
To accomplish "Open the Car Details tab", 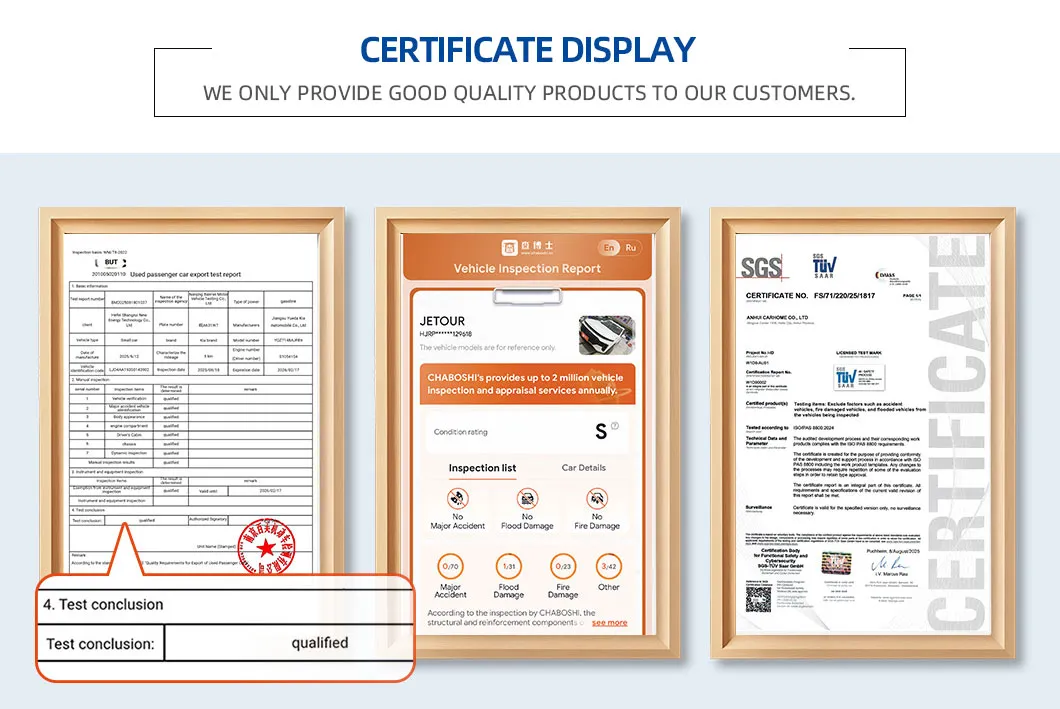I will pyautogui.click(x=583, y=468).
